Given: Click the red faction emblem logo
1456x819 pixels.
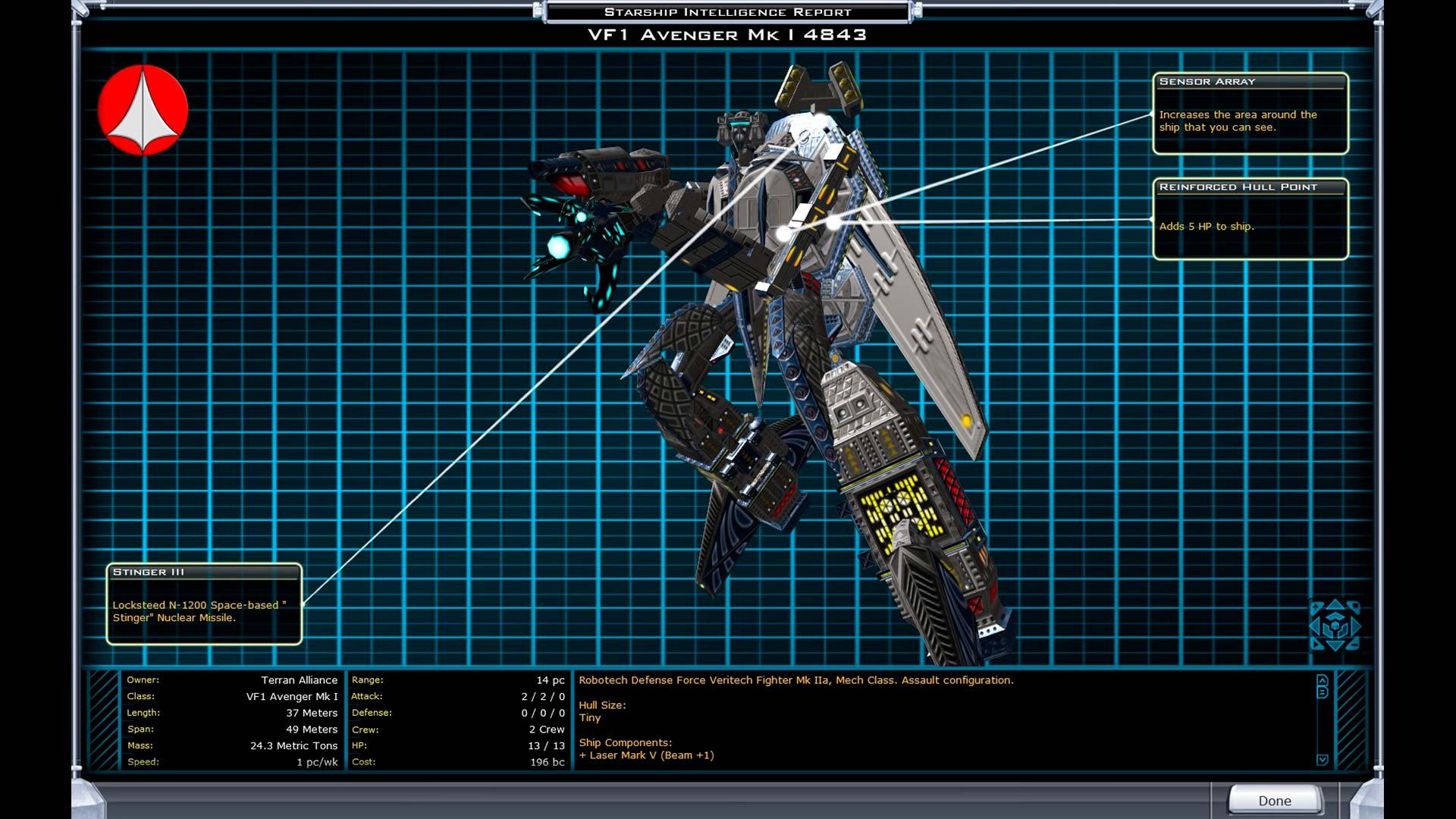Looking at the screenshot, I should (x=143, y=111).
